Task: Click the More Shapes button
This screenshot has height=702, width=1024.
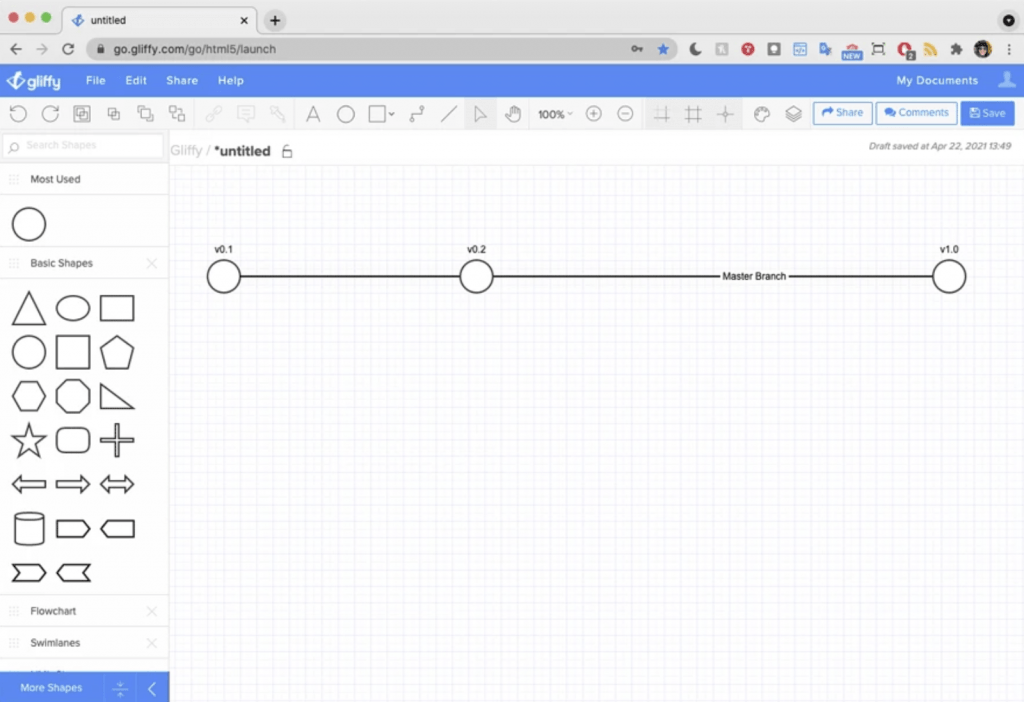Action: click(x=51, y=688)
